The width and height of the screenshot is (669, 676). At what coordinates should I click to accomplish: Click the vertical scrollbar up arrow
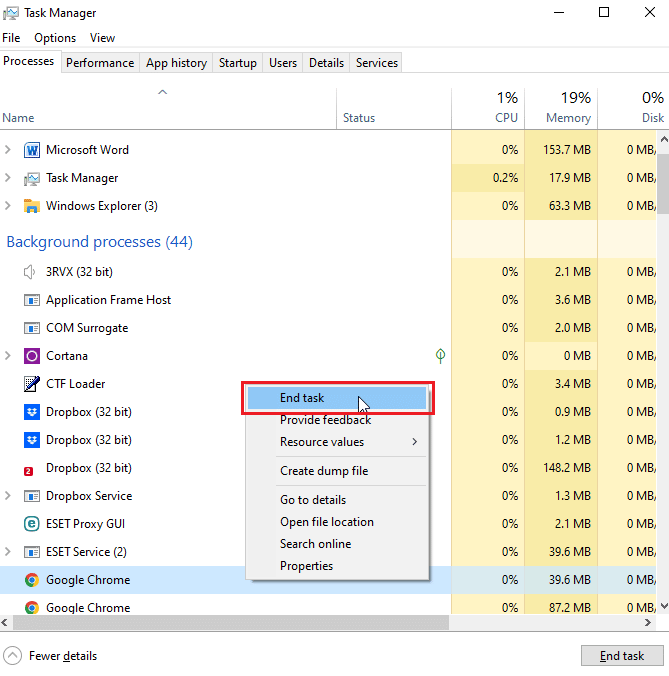point(663,139)
